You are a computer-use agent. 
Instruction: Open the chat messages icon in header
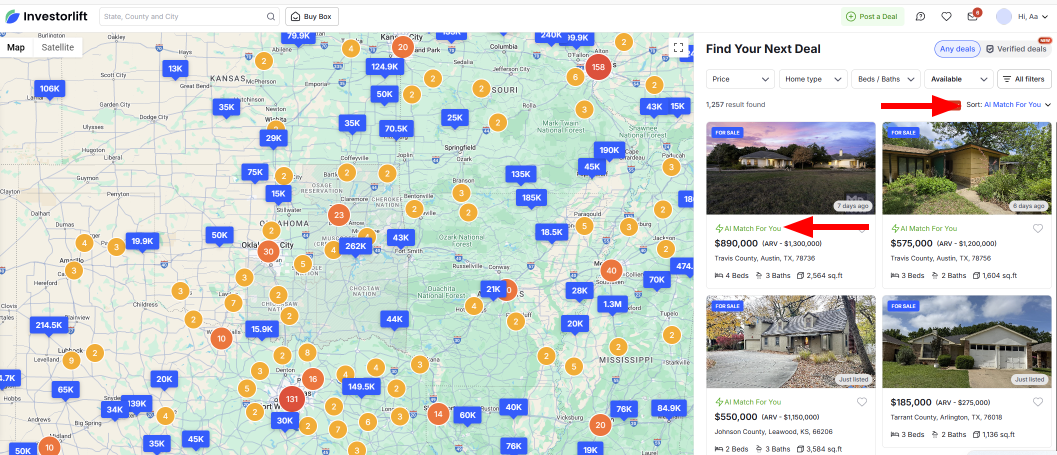tap(920, 17)
